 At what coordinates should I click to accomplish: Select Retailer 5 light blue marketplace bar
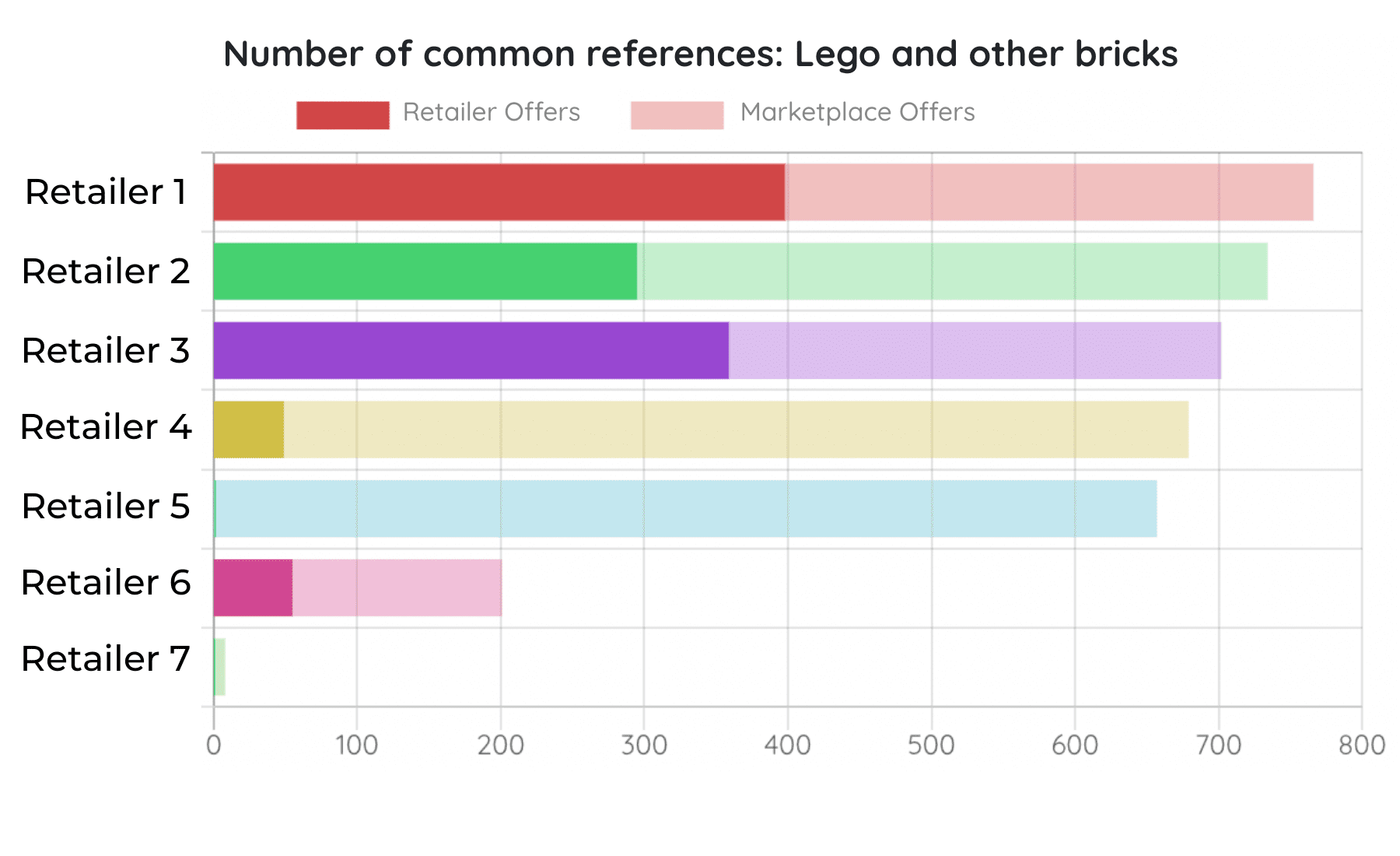pos(686,509)
